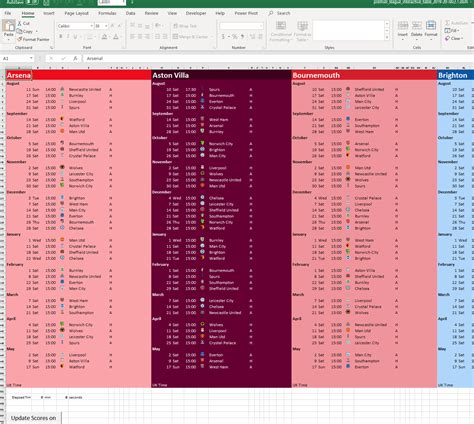The height and width of the screenshot is (424, 474).
Task: Click AutoSum sigma
Action: pos(456,23)
